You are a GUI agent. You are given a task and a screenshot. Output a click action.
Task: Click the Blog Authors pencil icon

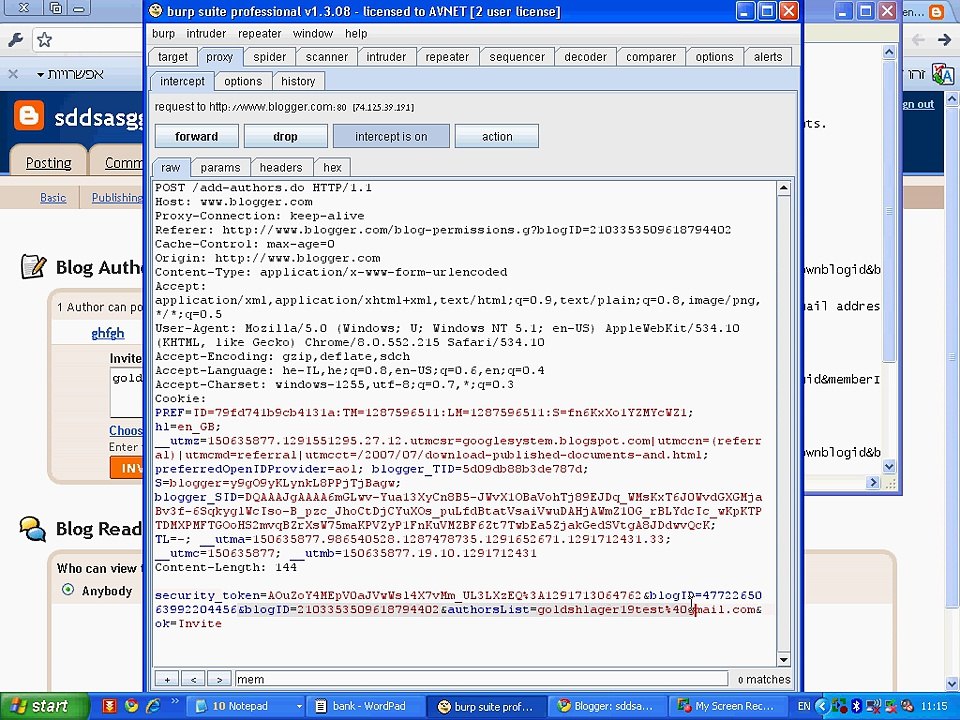click(33, 267)
